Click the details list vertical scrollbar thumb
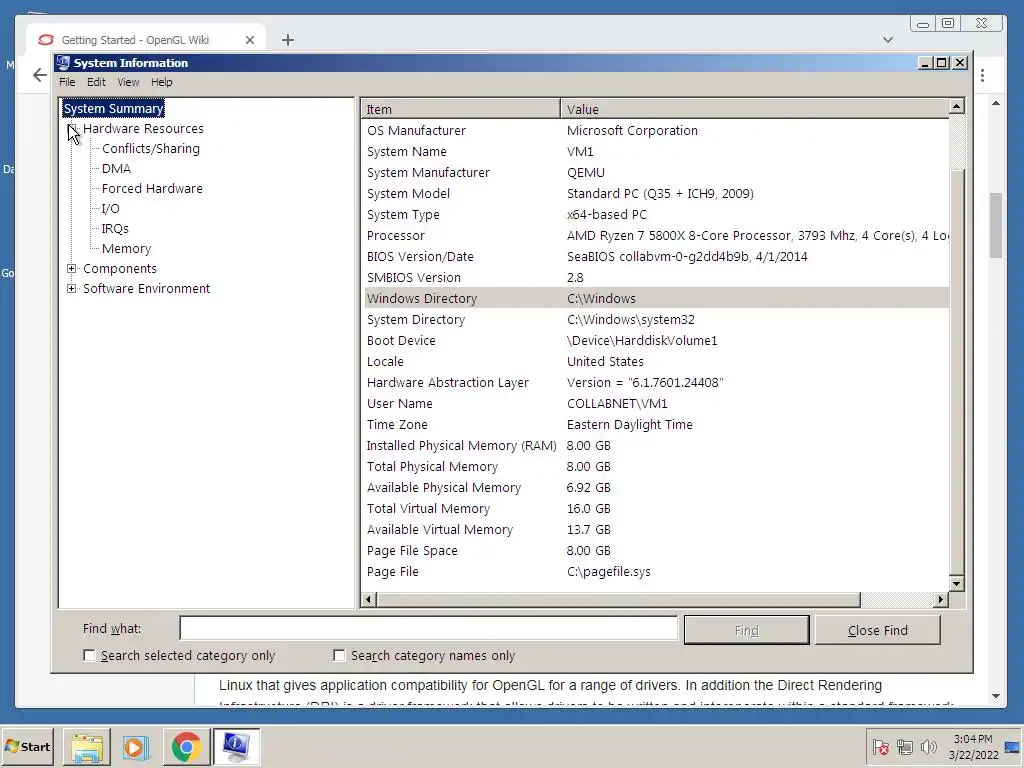 click(957, 372)
